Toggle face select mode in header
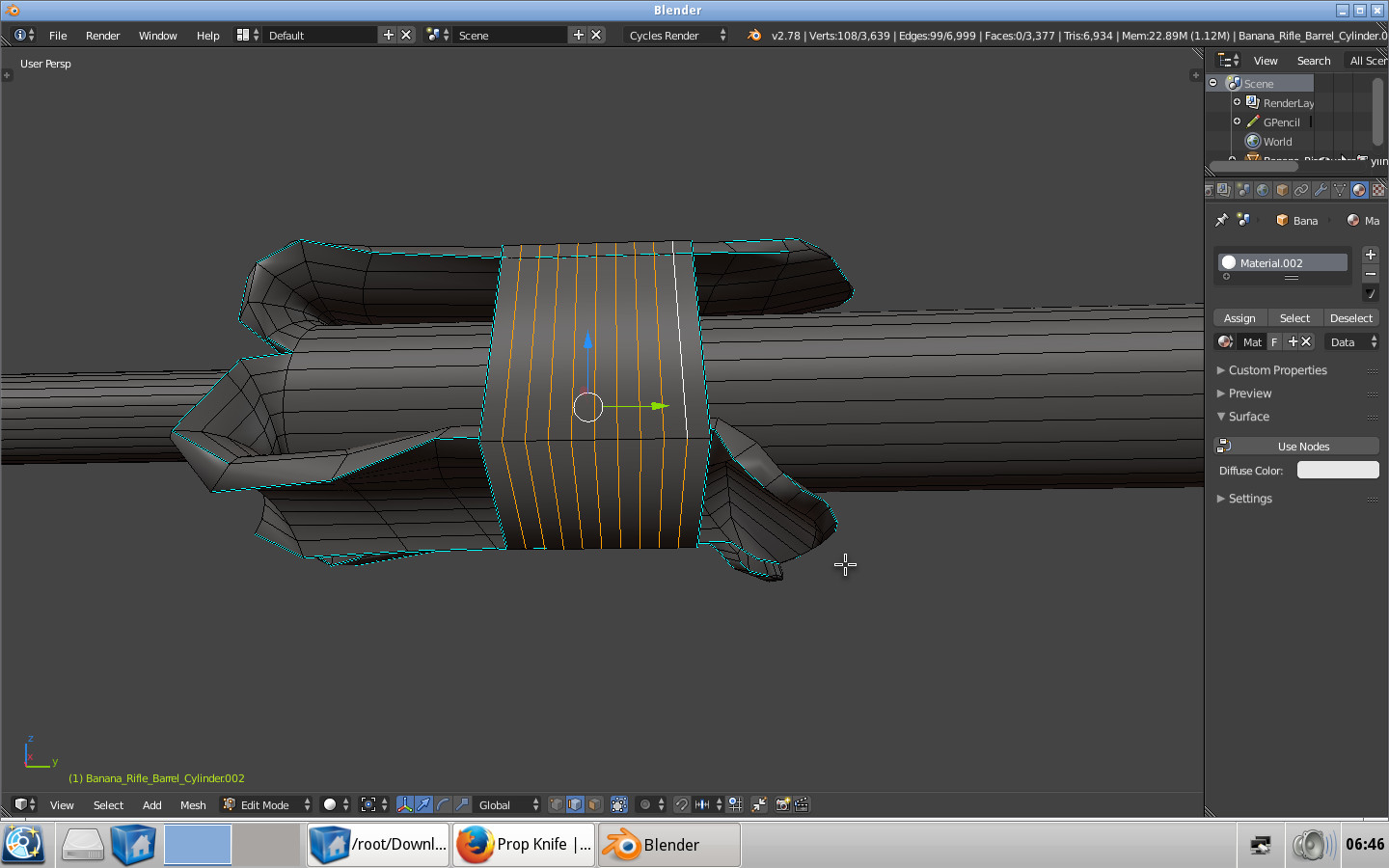The width and height of the screenshot is (1389, 868). click(x=595, y=805)
